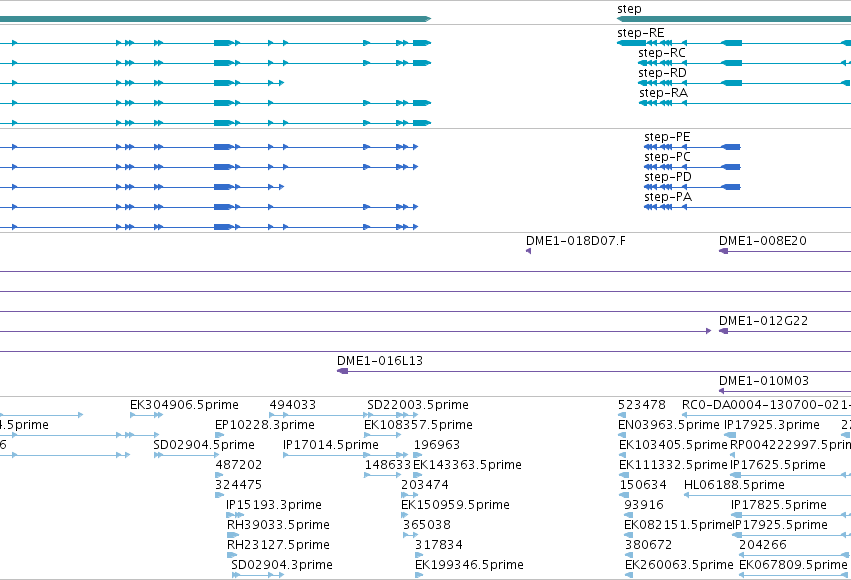
Task: Click the SD02904.5prime EST label
Action: pyautogui.click(x=204, y=445)
